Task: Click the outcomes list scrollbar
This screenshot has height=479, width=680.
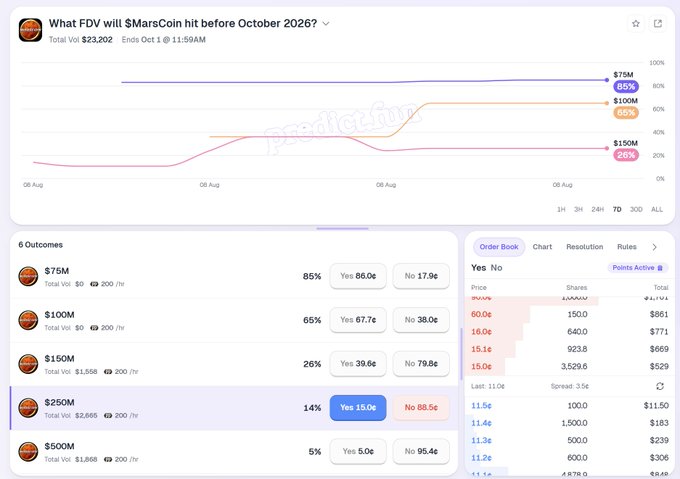Action: pos(461,353)
